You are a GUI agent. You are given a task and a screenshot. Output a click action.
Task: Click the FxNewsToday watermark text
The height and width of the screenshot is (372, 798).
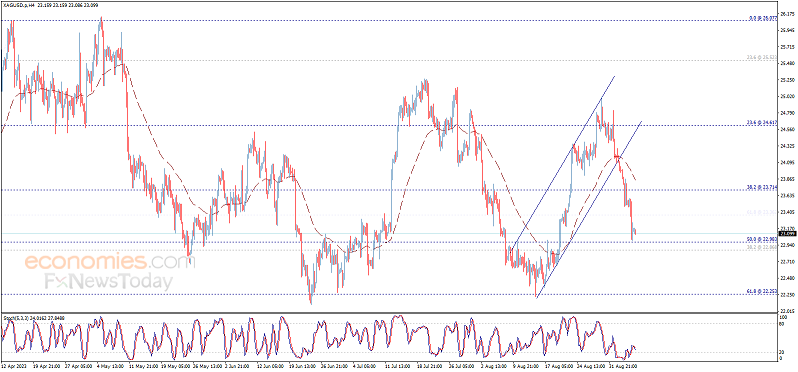(108, 281)
